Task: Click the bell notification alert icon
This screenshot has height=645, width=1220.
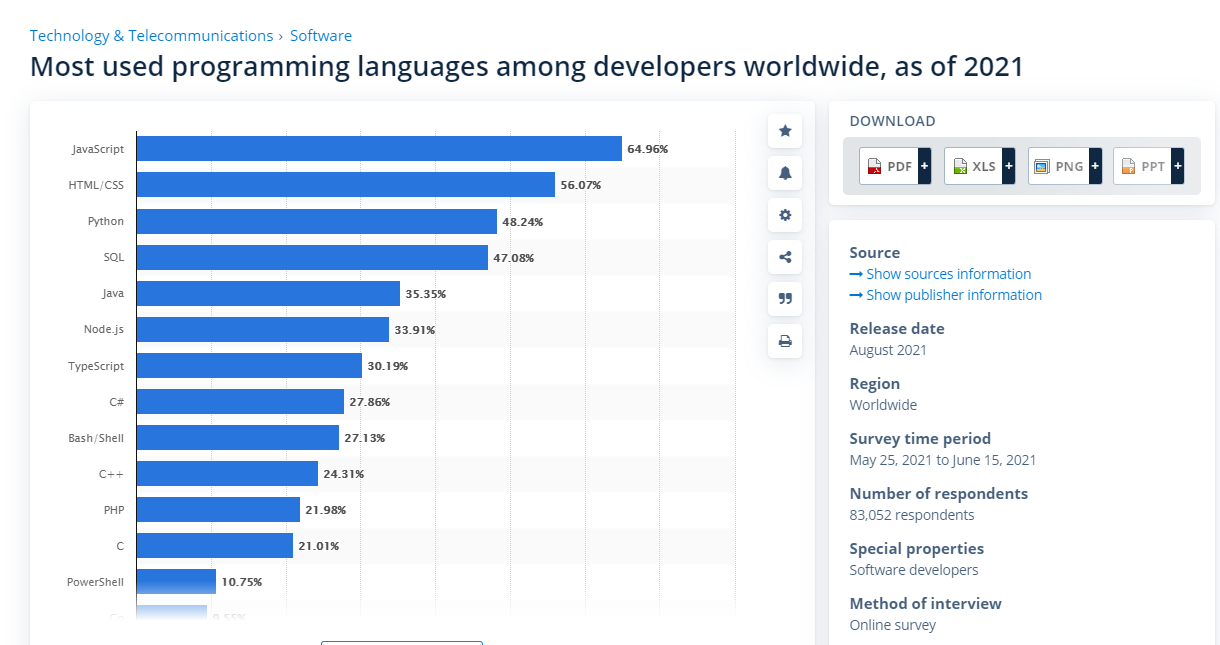Action: tap(785, 173)
